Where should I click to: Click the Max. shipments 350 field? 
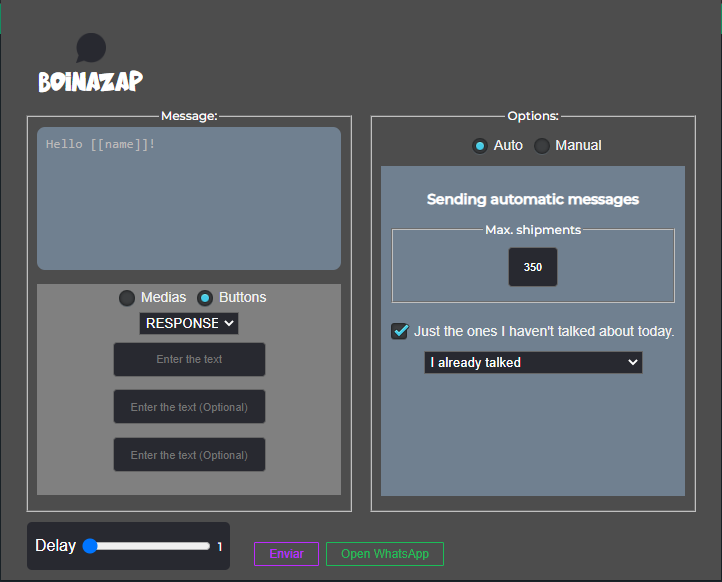533,267
